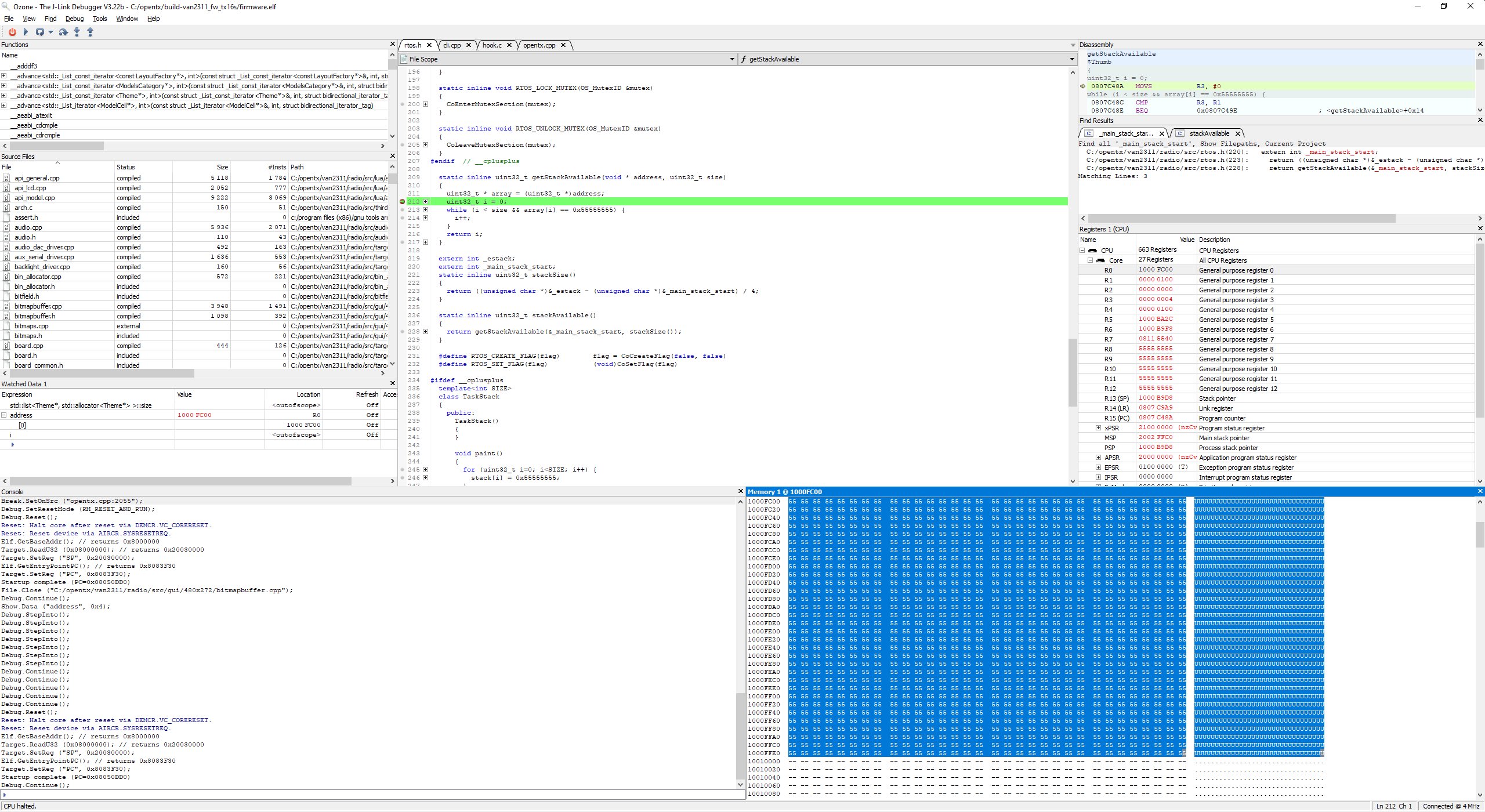This screenshot has height=812, width=1485.
Task: Click the Step Into icon
Action: click(x=77, y=32)
